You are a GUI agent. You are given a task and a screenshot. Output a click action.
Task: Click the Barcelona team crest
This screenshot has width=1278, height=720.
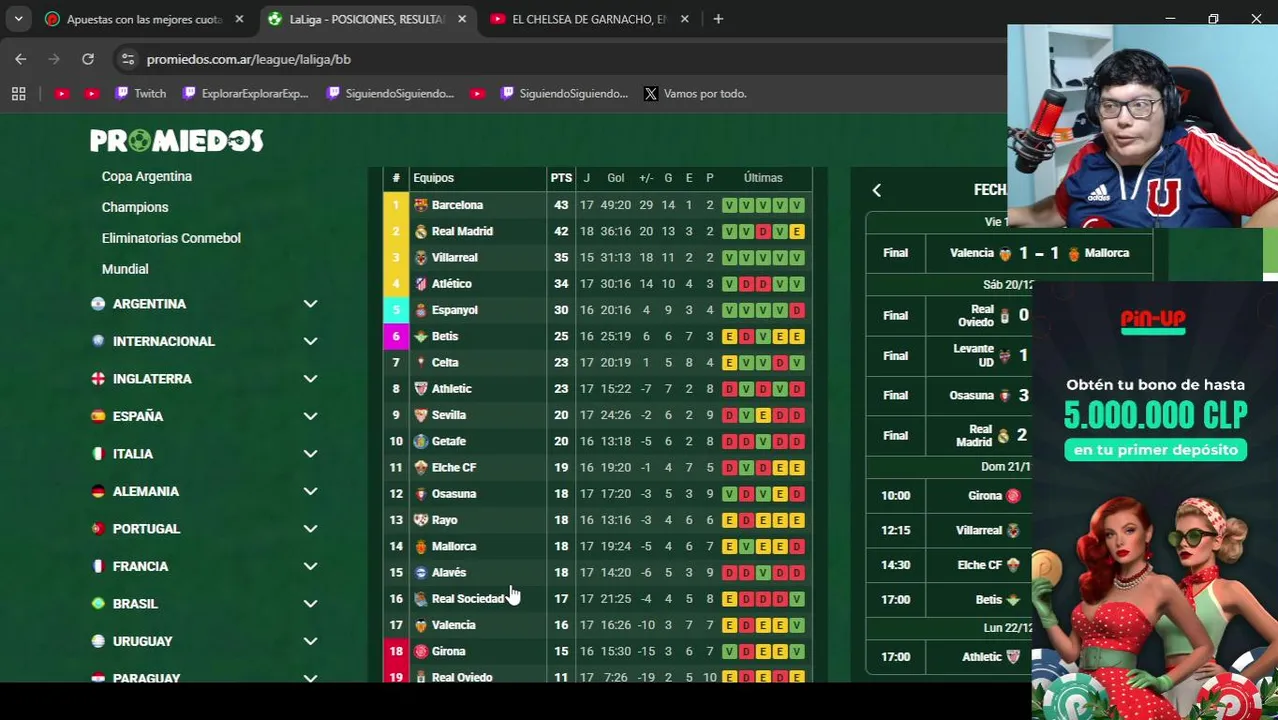421,205
